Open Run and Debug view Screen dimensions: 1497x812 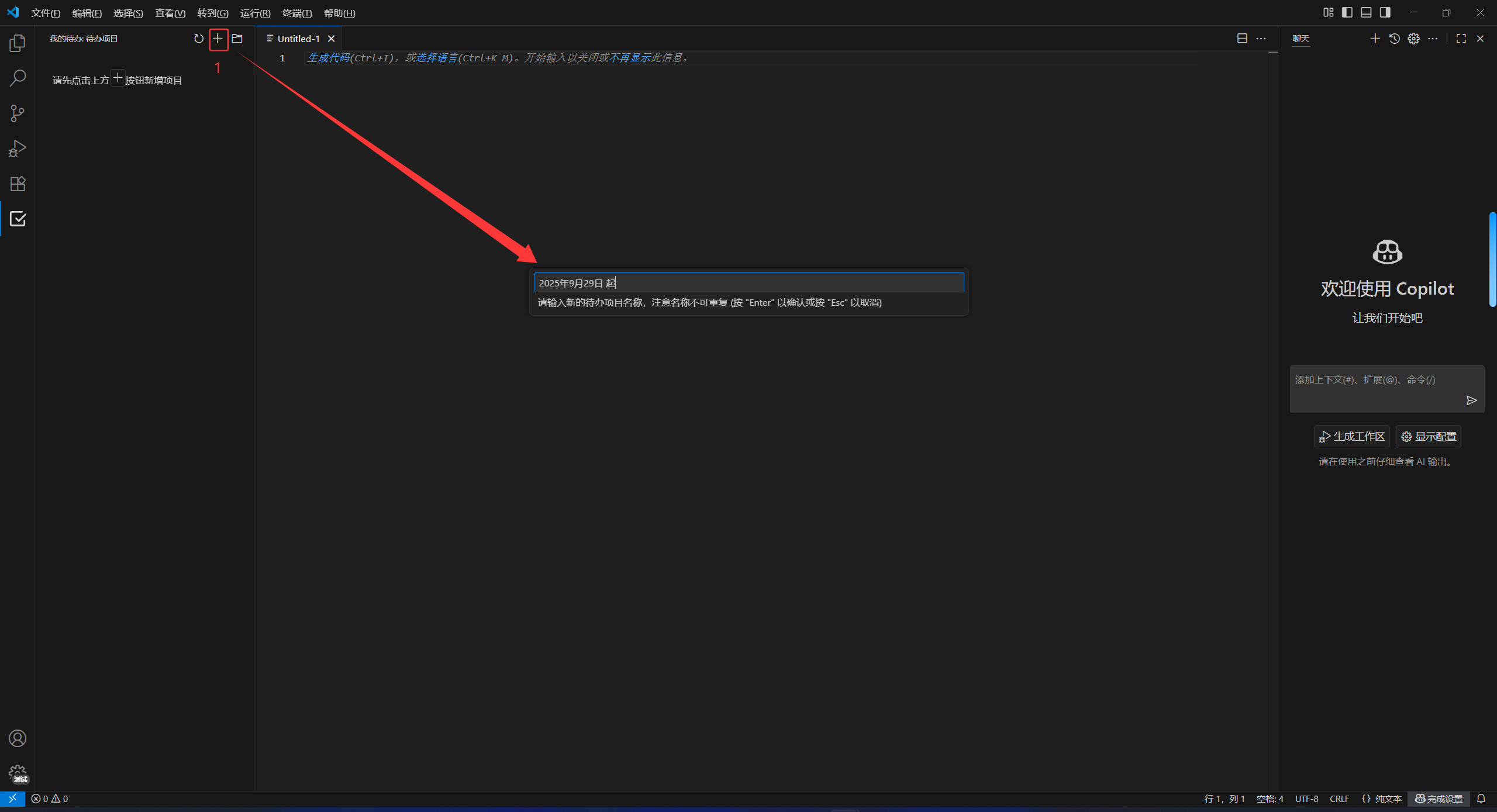(x=18, y=148)
